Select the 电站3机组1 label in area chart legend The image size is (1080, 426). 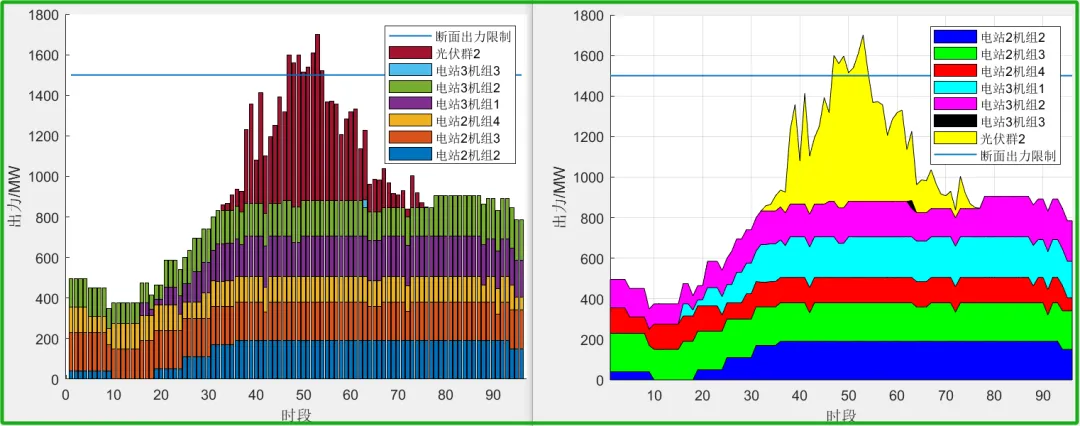(x=1011, y=87)
